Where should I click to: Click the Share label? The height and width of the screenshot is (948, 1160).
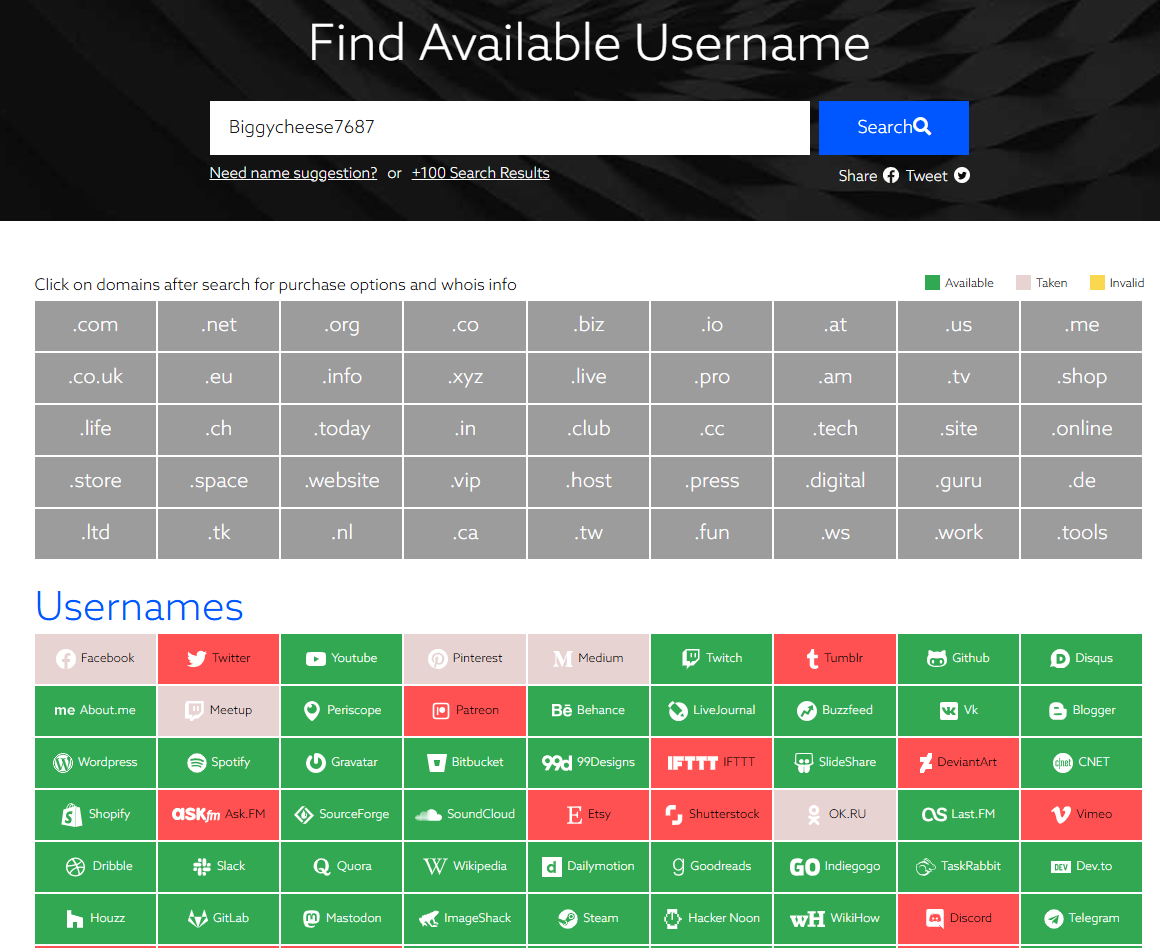point(857,176)
